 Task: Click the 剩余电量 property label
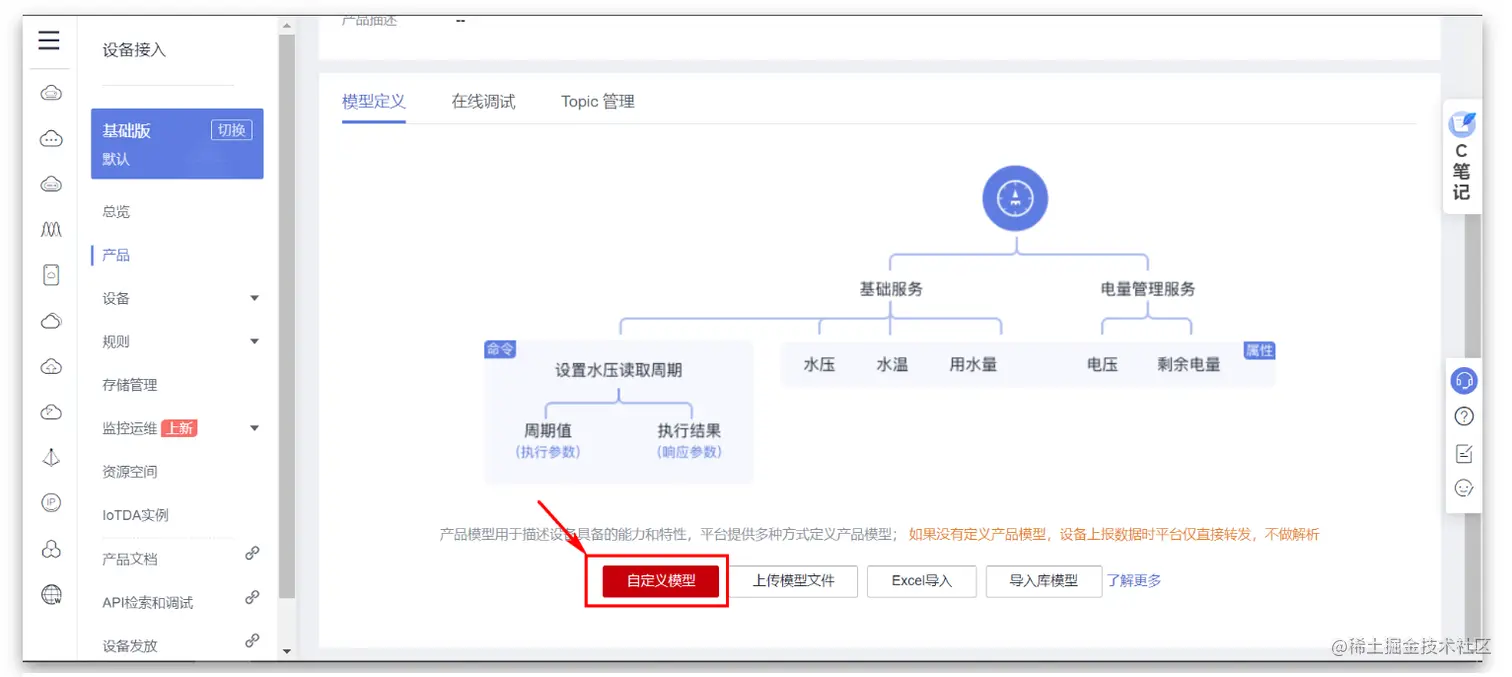pyautogui.click(x=1189, y=365)
